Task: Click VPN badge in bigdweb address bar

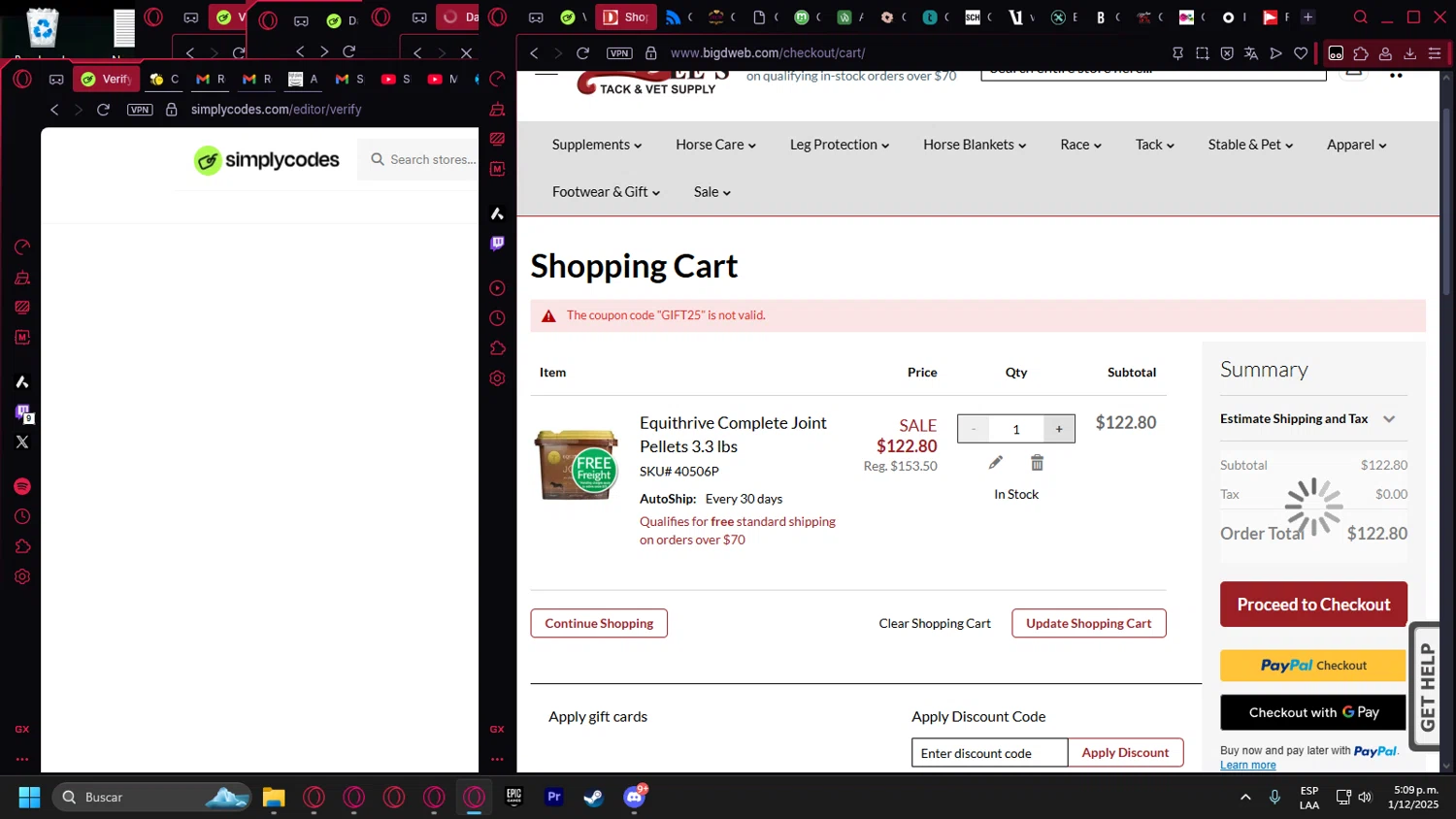Action: click(x=619, y=53)
